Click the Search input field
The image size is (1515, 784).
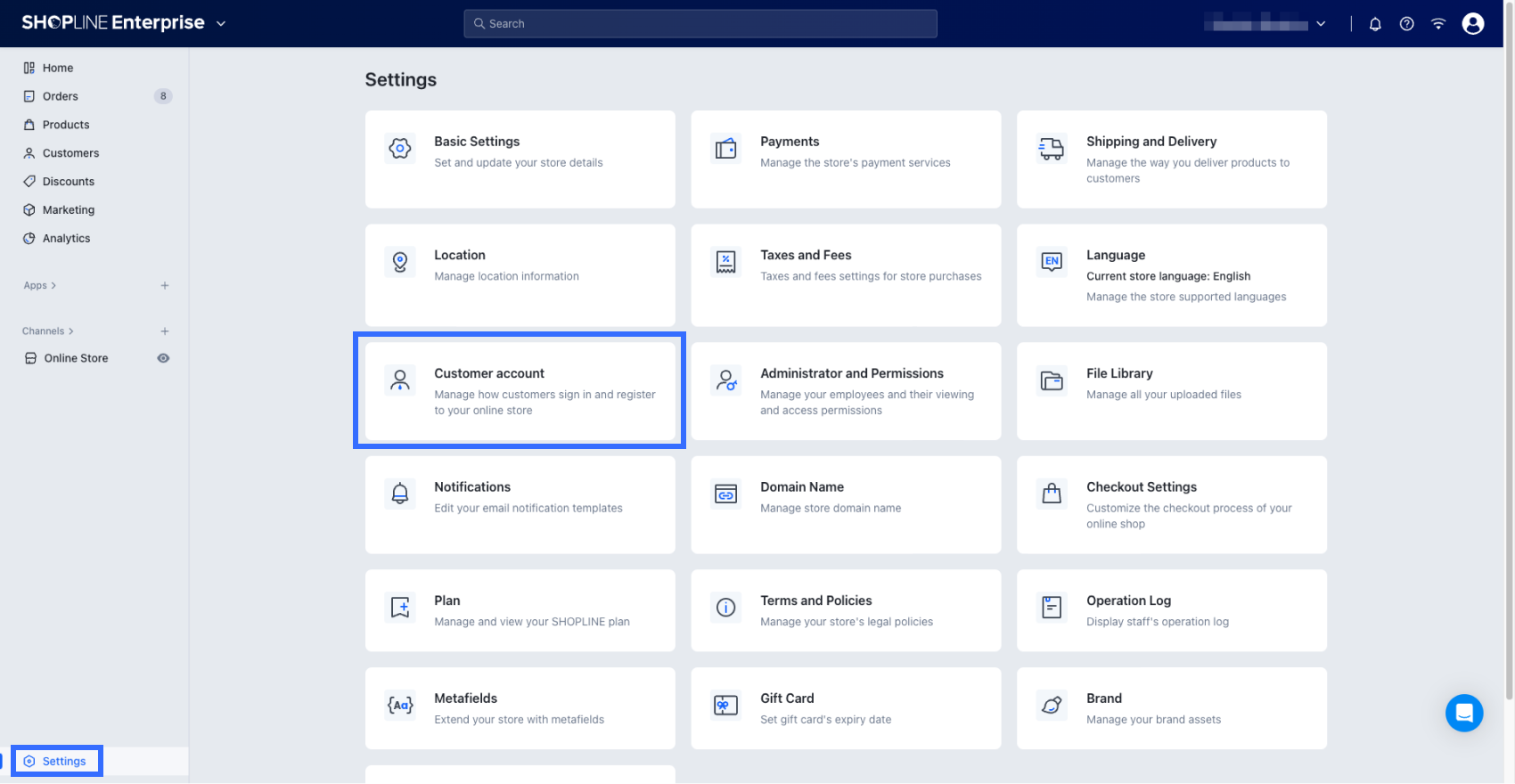[700, 24]
